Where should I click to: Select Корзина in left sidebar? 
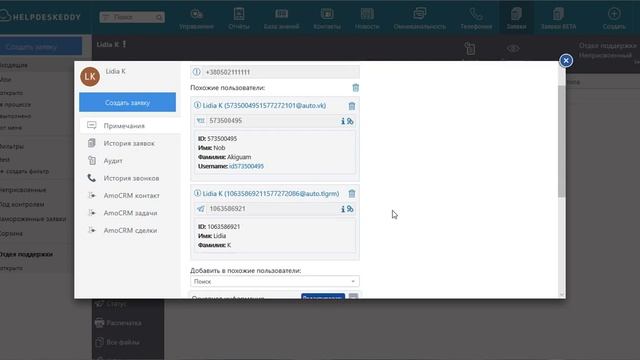[x=11, y=233]
